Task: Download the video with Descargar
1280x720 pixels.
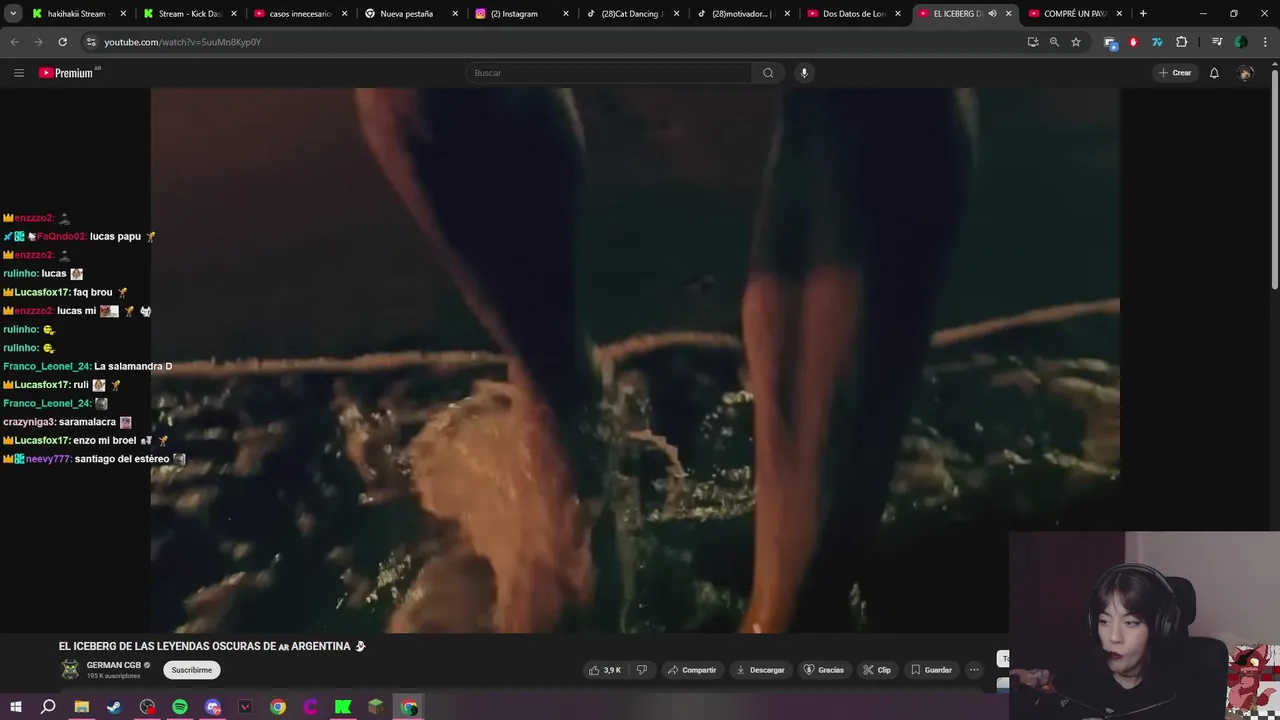Action: [x=760, y=670]
